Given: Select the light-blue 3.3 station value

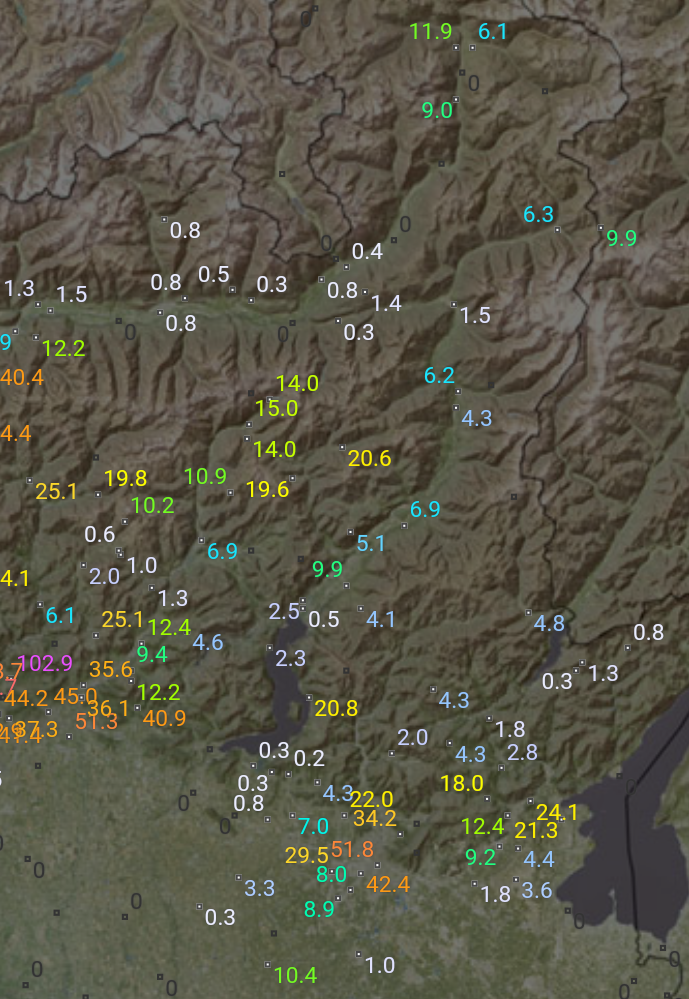Looking at the screenshot, I should pos(259,888).
